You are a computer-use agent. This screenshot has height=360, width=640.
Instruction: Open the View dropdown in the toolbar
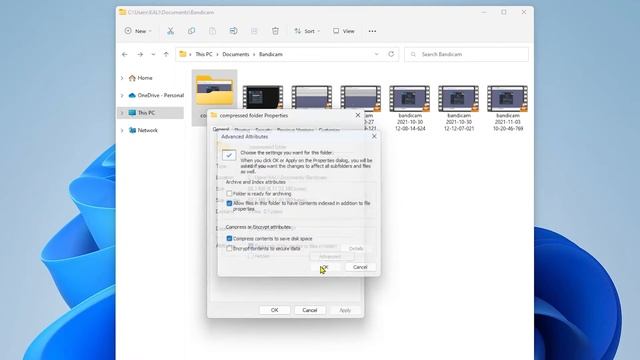[x=344, y=31]
